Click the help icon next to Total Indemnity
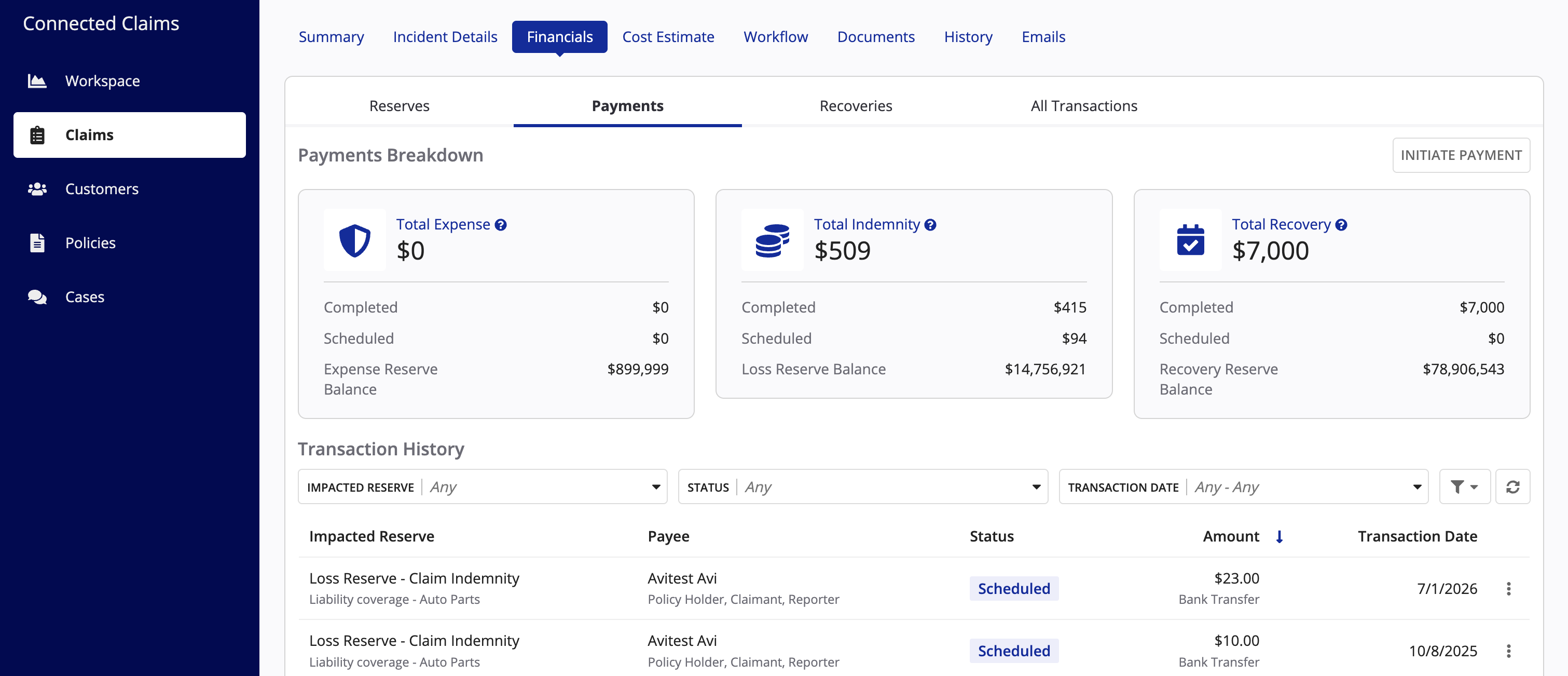This screenshot has width=1568, height=676. tap(929, 225)
